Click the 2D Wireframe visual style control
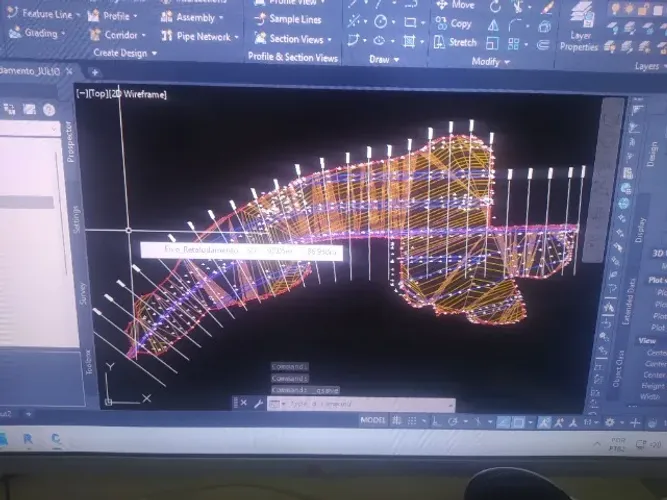 [x=138, y=94]
